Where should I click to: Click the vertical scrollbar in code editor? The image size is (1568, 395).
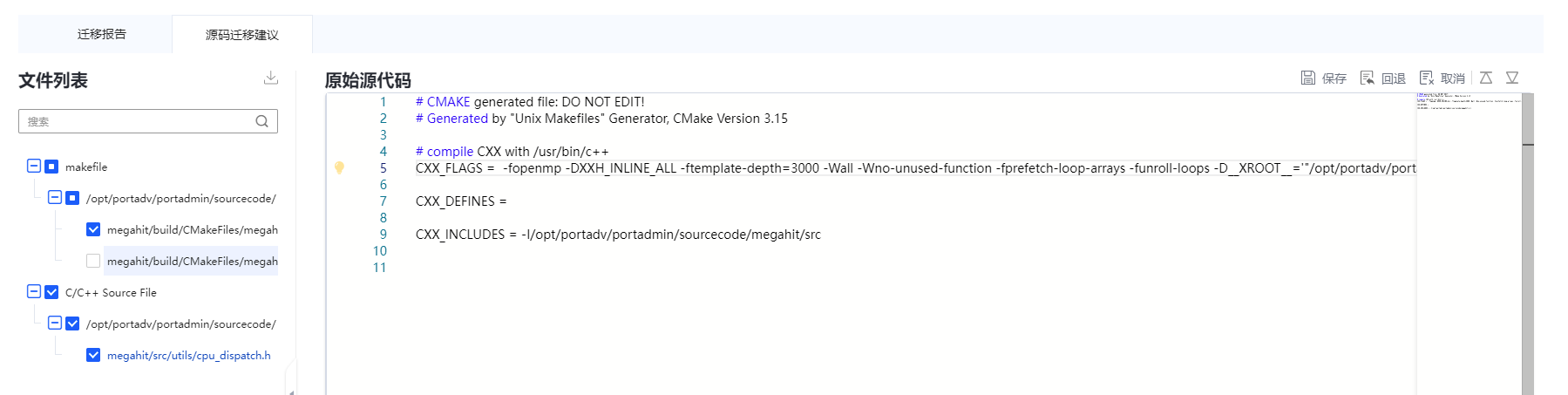point(1527,262)
